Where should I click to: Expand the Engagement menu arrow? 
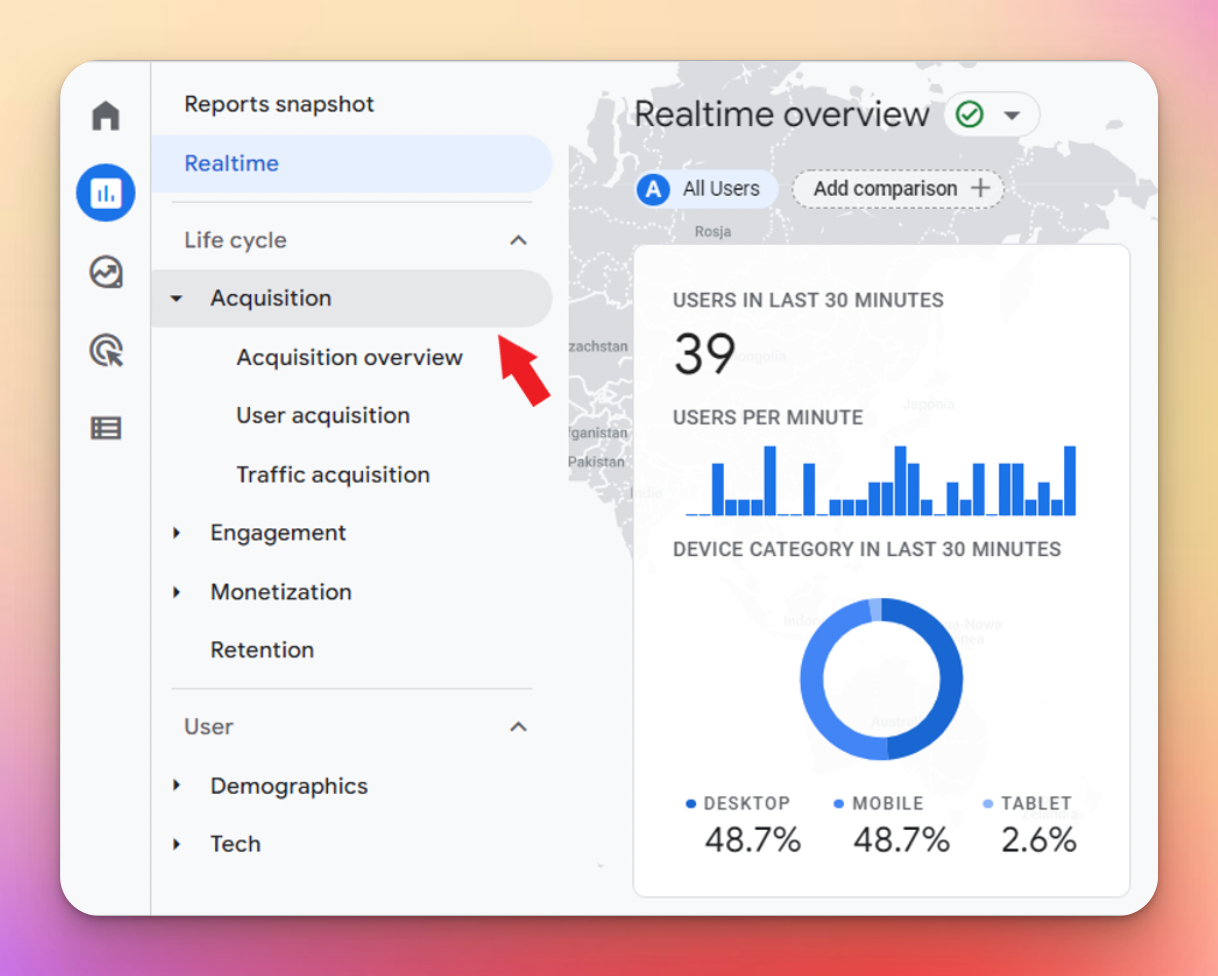click(x=177, y=533)
